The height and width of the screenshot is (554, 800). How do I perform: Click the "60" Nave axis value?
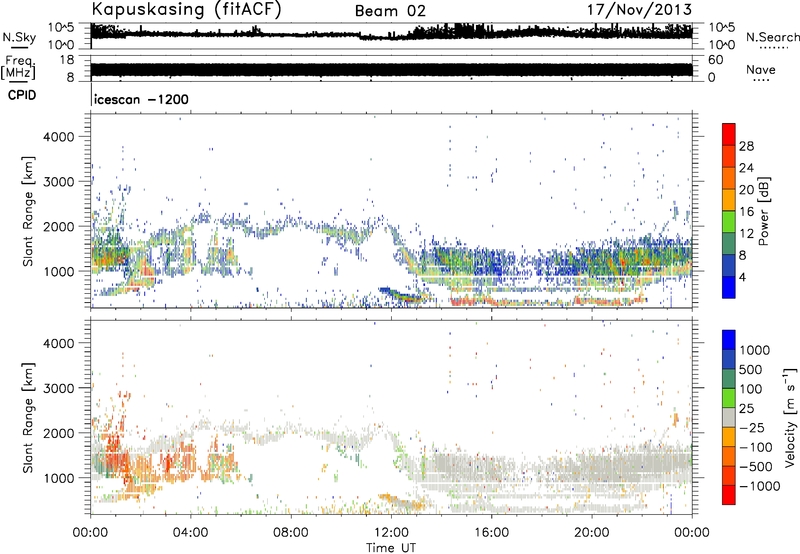point(716,60)
